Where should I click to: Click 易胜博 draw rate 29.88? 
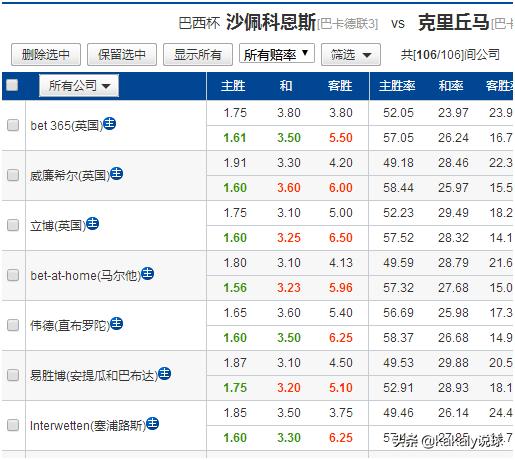453,363
